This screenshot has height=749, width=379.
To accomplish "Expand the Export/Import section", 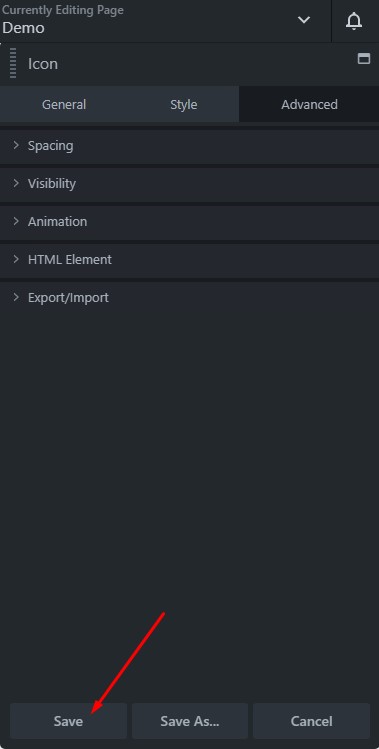I will [189, 298].
